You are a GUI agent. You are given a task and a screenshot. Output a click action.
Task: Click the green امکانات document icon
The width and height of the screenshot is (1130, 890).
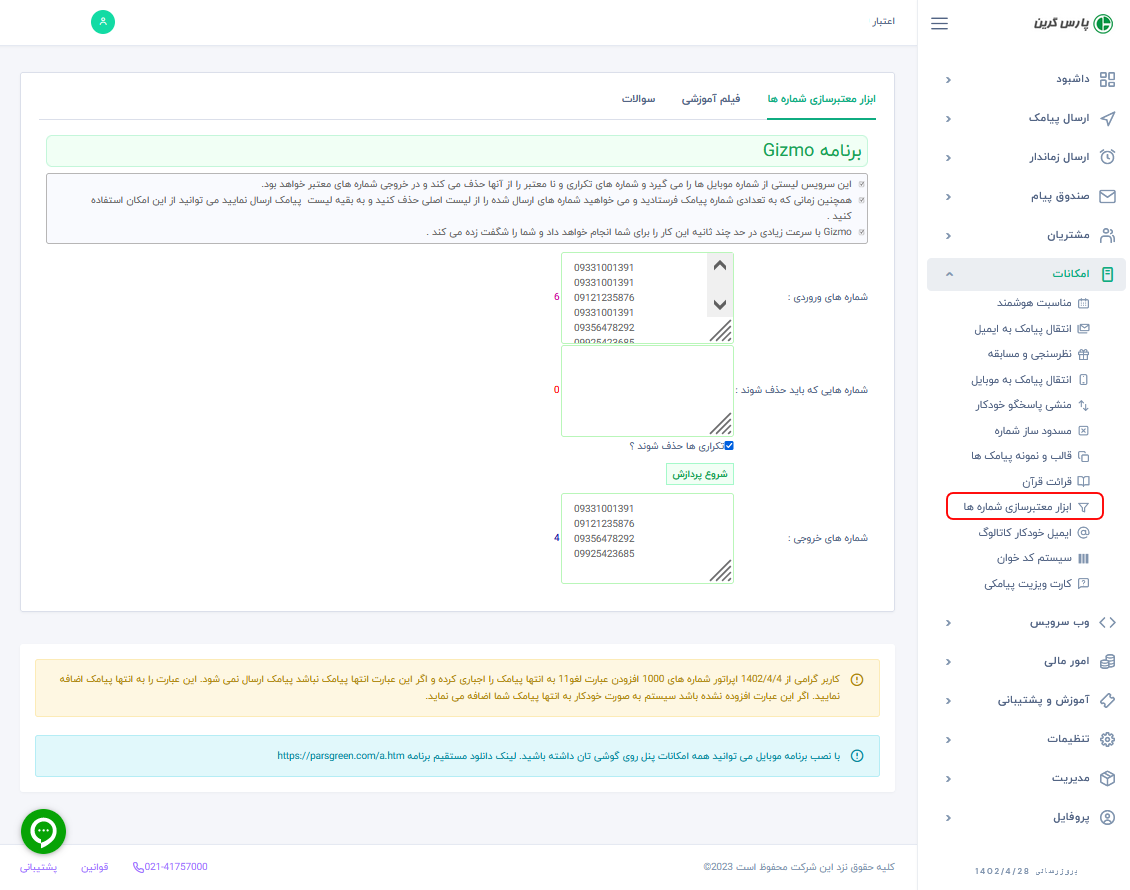pyautogui.click(x=1107, y=274)
